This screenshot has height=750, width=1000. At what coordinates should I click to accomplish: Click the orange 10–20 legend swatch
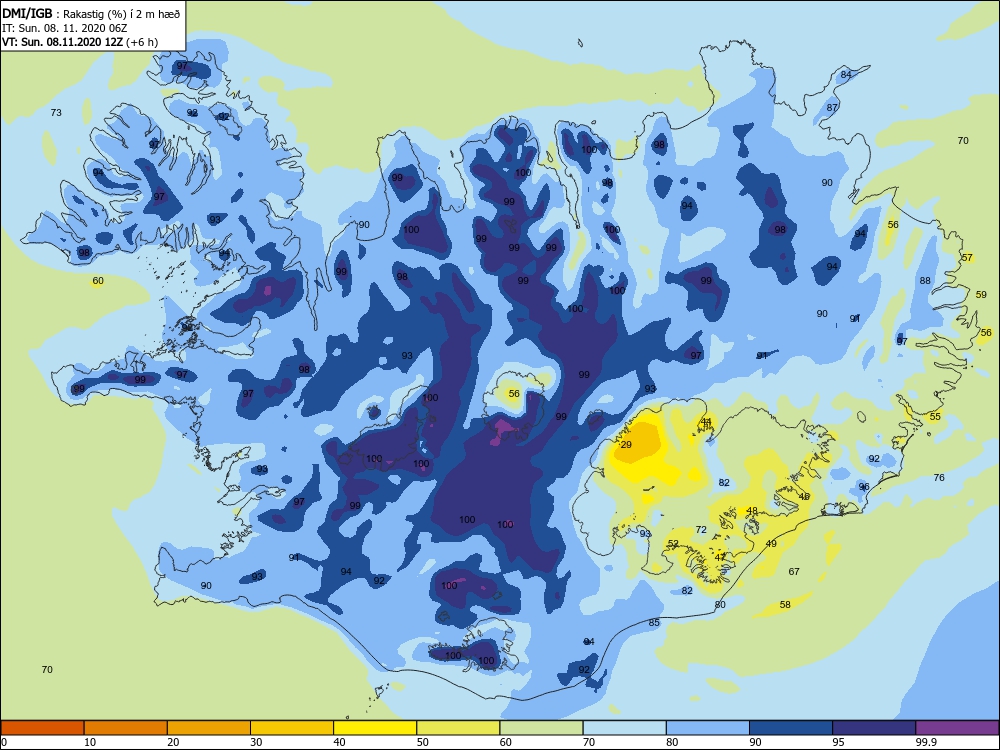(126, 728)
